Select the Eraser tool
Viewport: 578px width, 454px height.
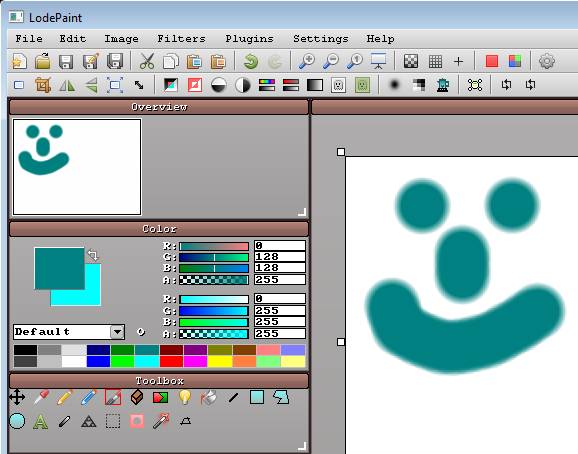click(x=137, y=398)
